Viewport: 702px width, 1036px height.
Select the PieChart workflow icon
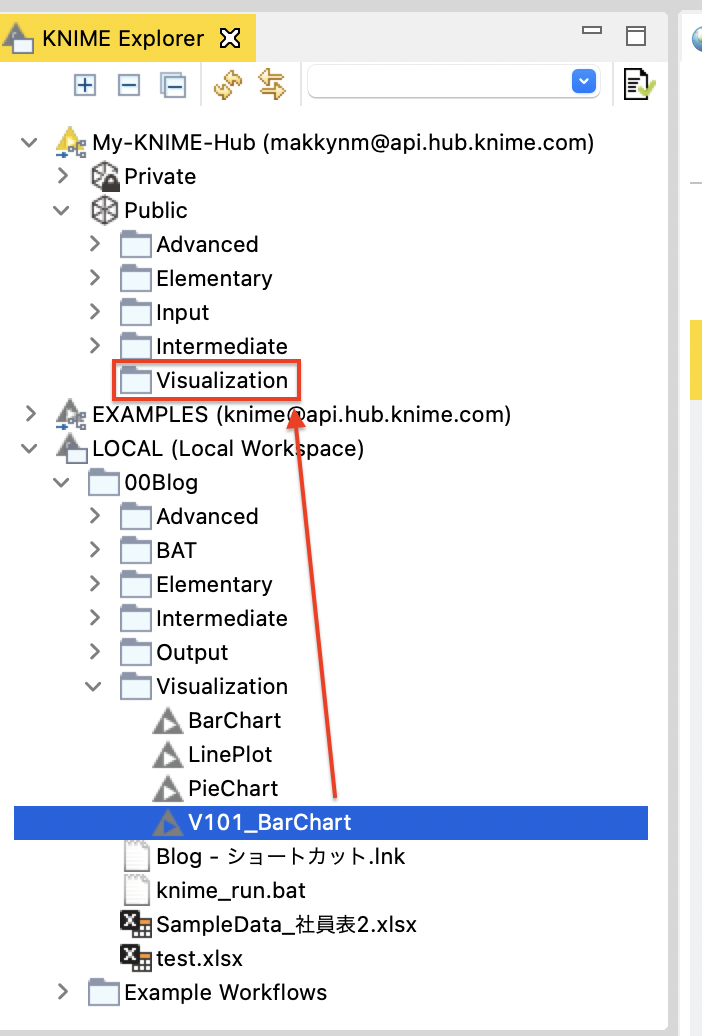pos(167,787)
